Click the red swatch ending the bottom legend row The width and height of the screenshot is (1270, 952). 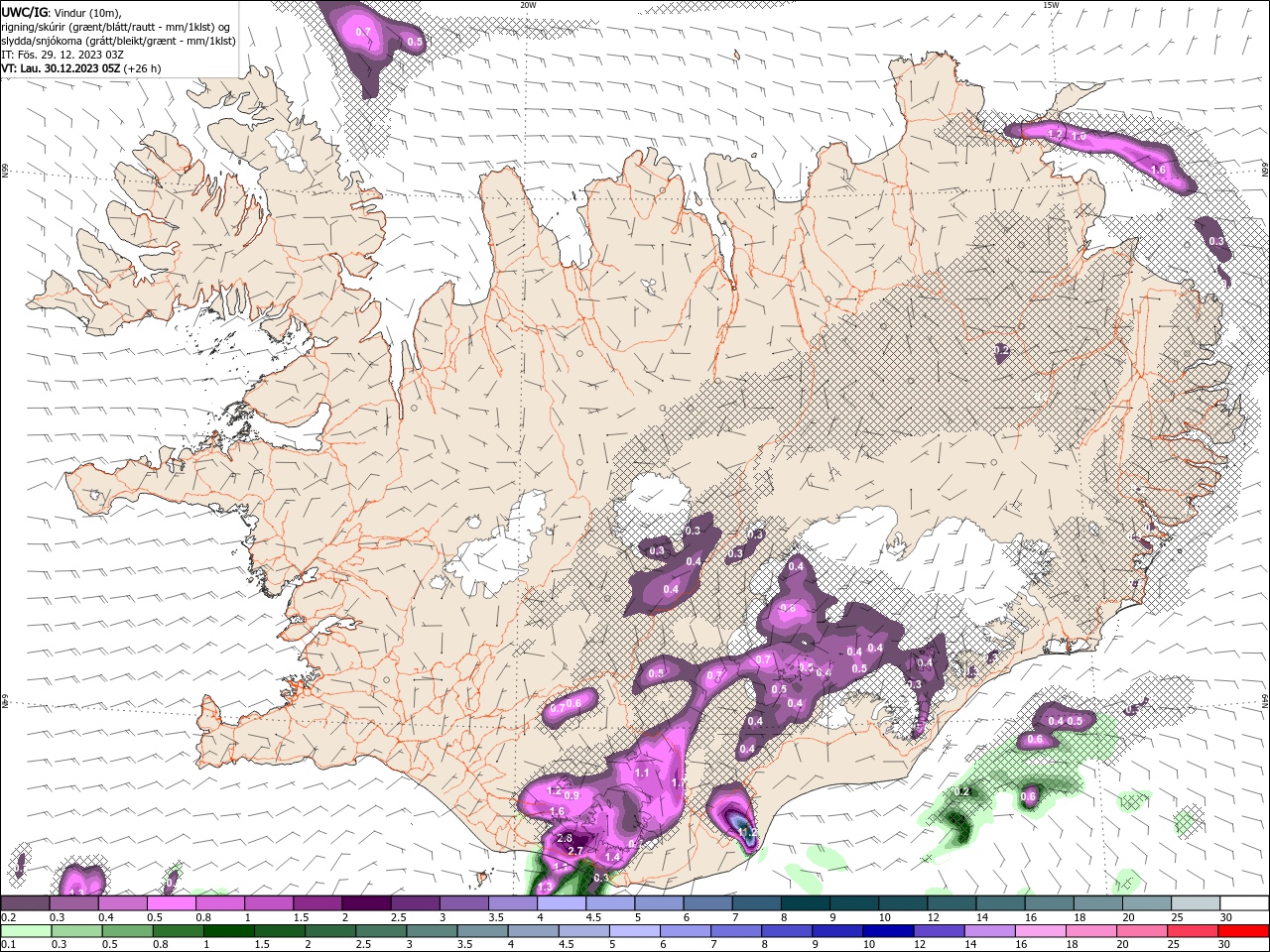(x=1243, y=931)
